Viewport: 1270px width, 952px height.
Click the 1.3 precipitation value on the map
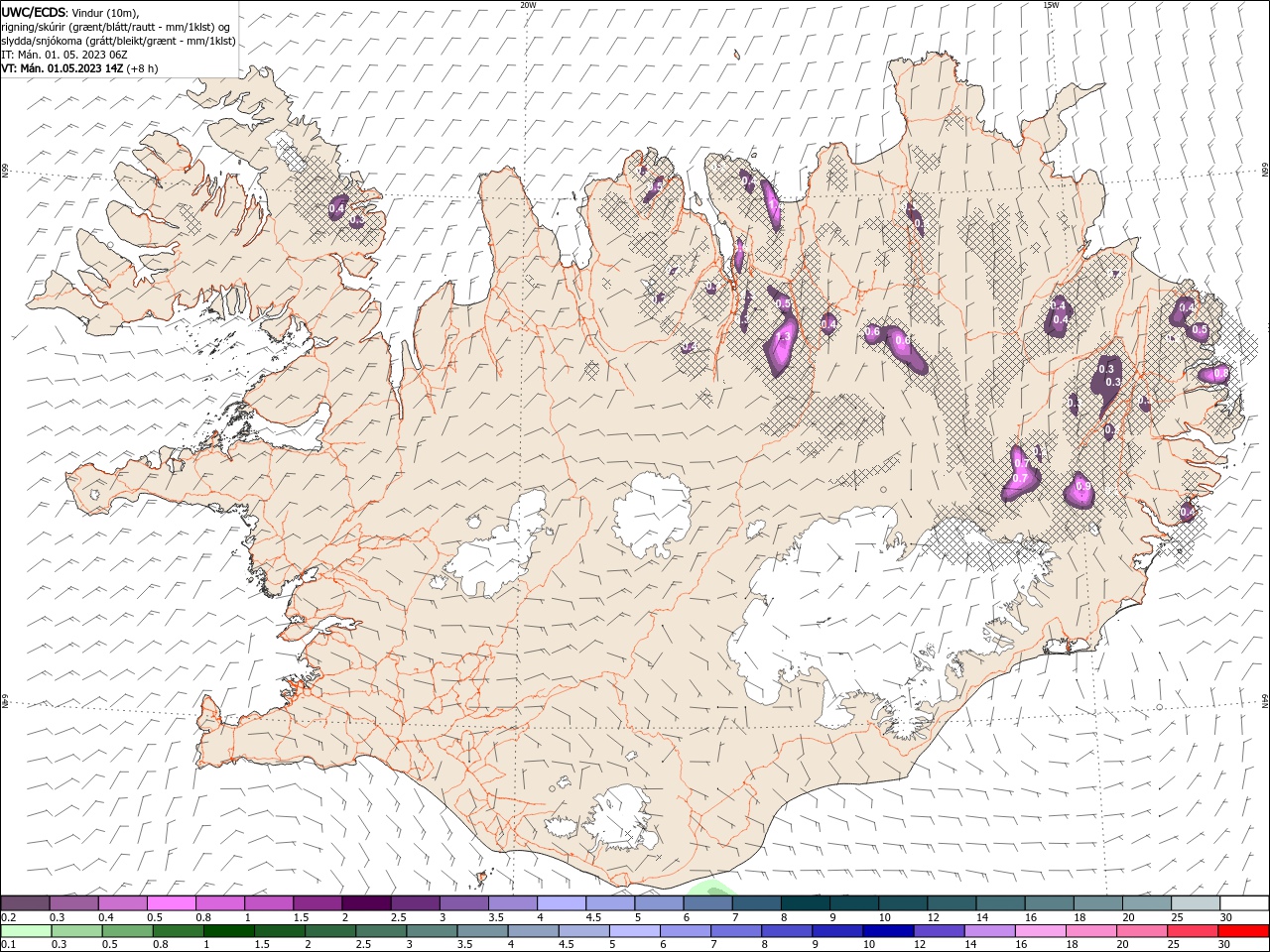point(782,337)
